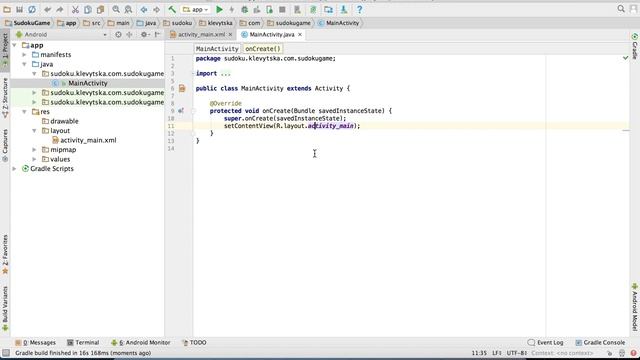Open Project panel settings gear
The height and width of the screenshot is (360, 640).
tap(144, 35)
